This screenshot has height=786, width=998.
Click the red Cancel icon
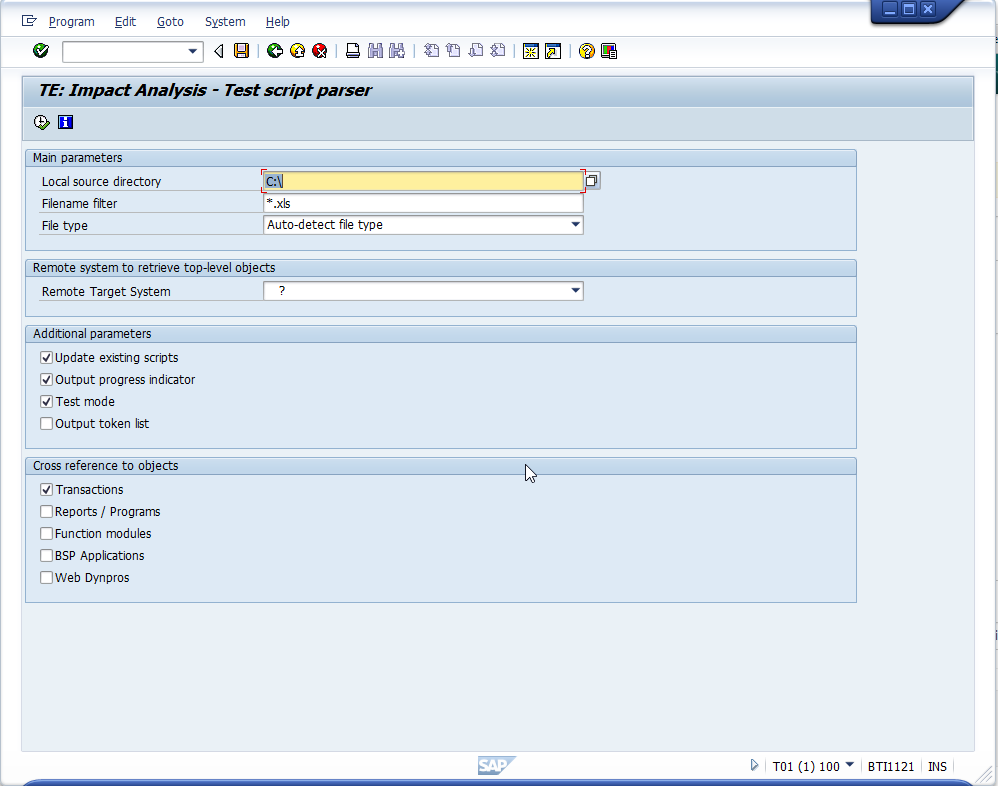point(320,51)
